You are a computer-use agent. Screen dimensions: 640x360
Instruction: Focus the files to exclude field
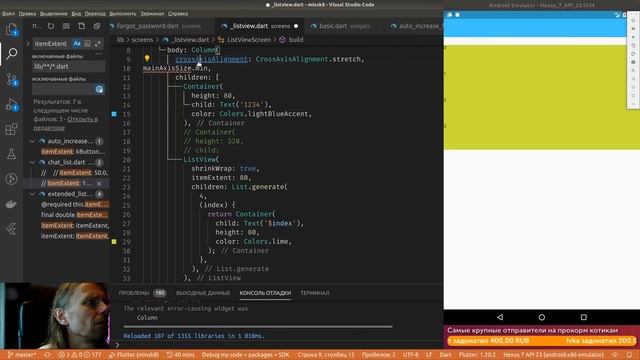63,89
